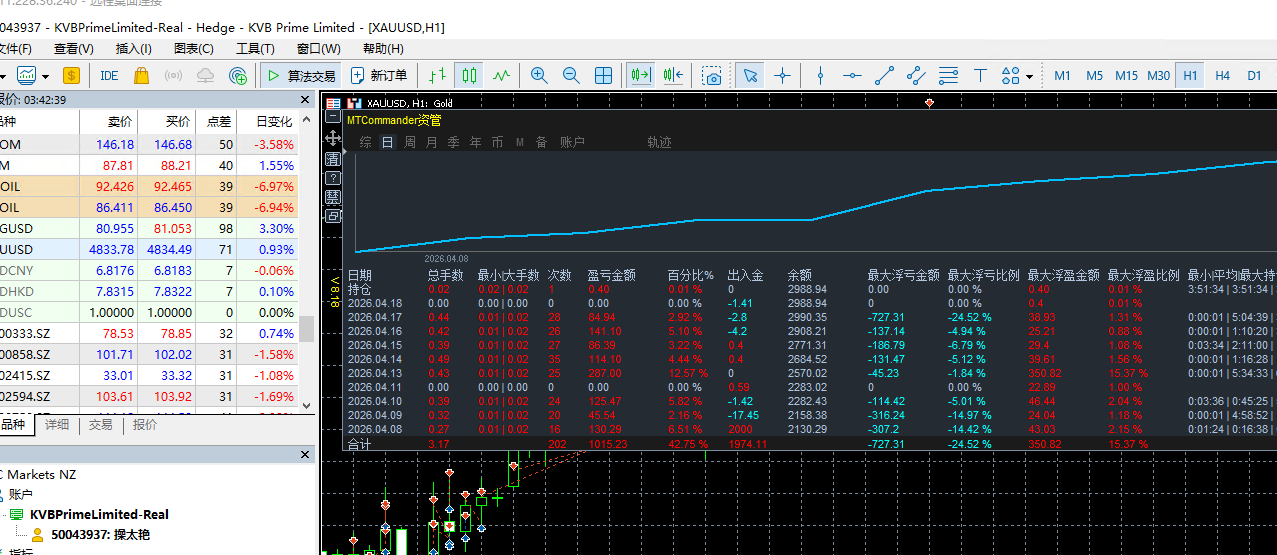1277x555 pixels.
Task: Toggle candlestick chart display mode
Action: (x=469, y=75)
